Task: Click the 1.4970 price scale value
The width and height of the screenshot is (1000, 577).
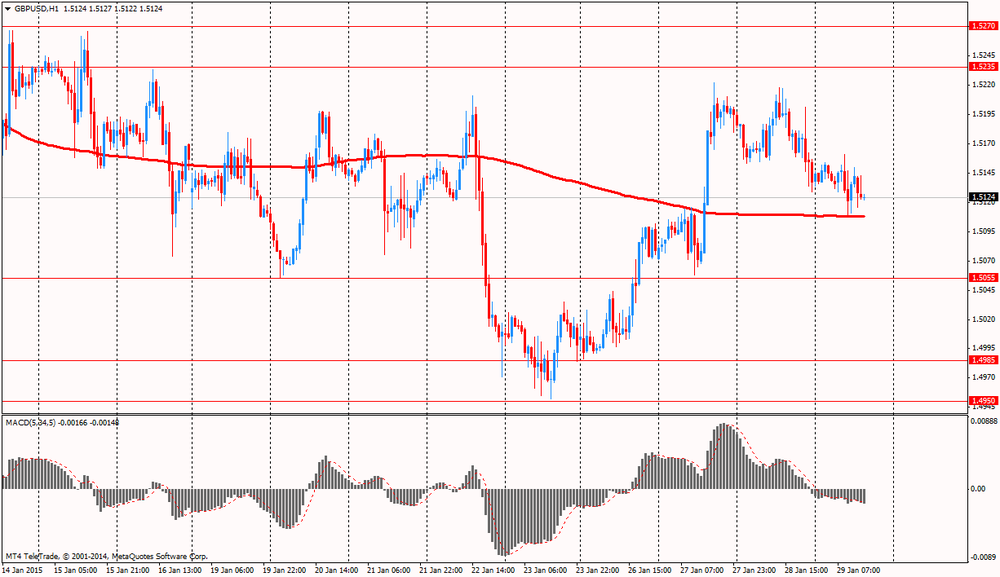Action: (x=984, y=377)
